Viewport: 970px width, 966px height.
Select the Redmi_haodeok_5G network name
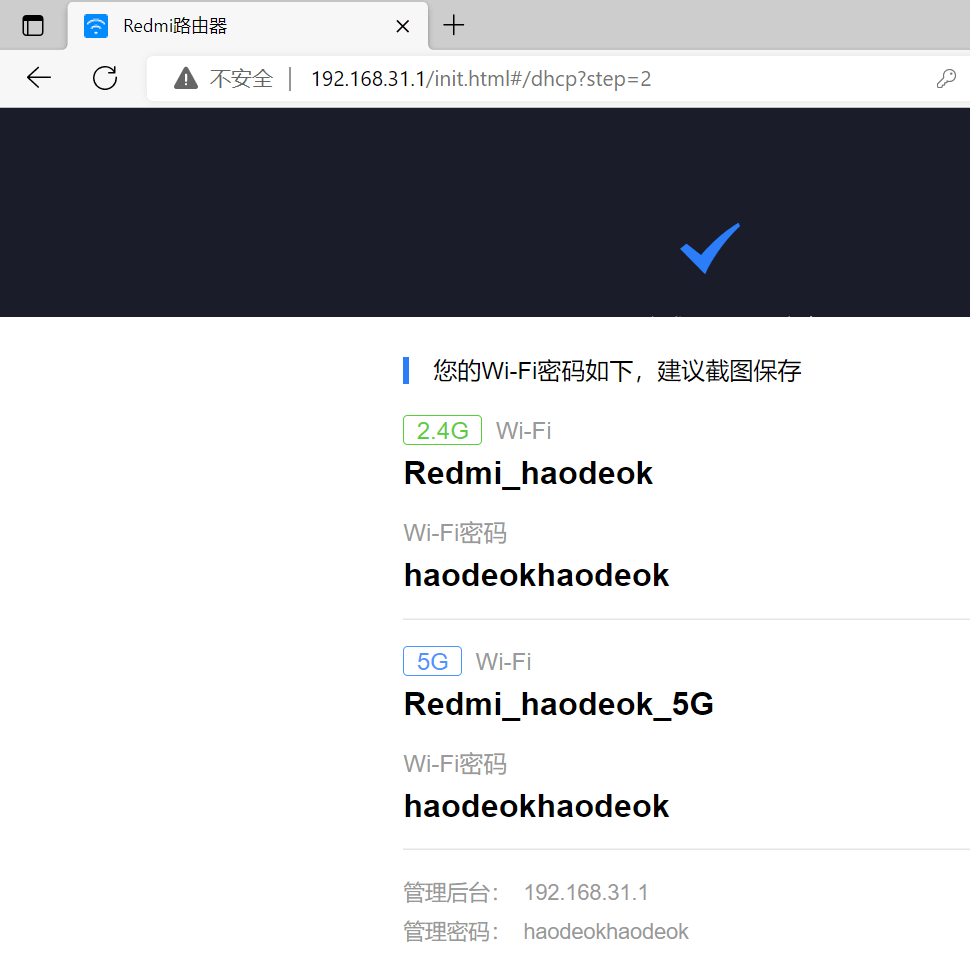(x=559, y=705)
